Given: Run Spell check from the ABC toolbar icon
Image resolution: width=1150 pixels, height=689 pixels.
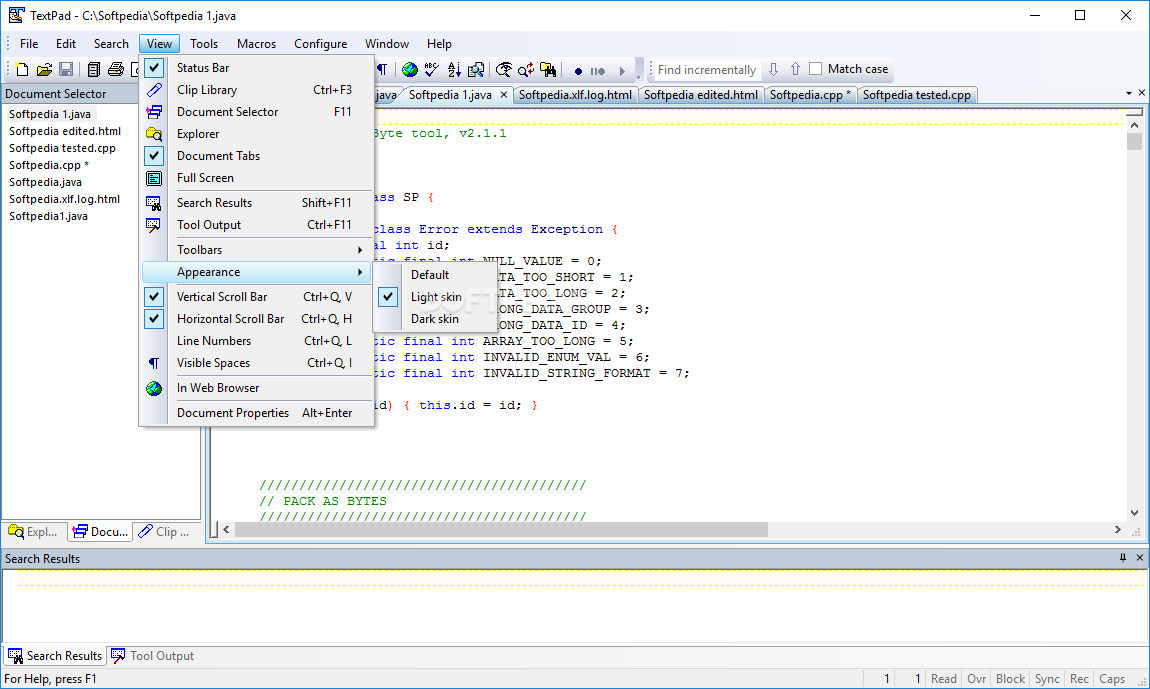Looking at the screenshot, I should click(x=431, y=70).
